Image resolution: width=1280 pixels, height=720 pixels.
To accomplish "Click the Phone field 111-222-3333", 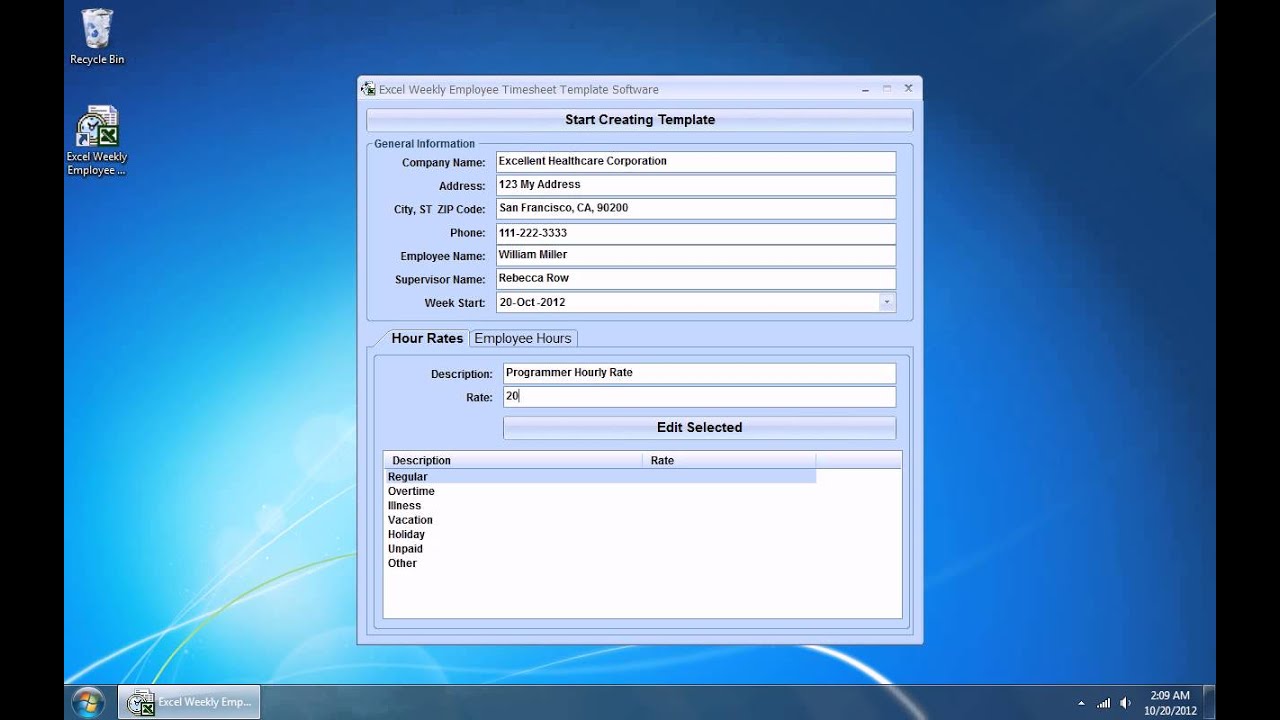I will click(696, 233).
